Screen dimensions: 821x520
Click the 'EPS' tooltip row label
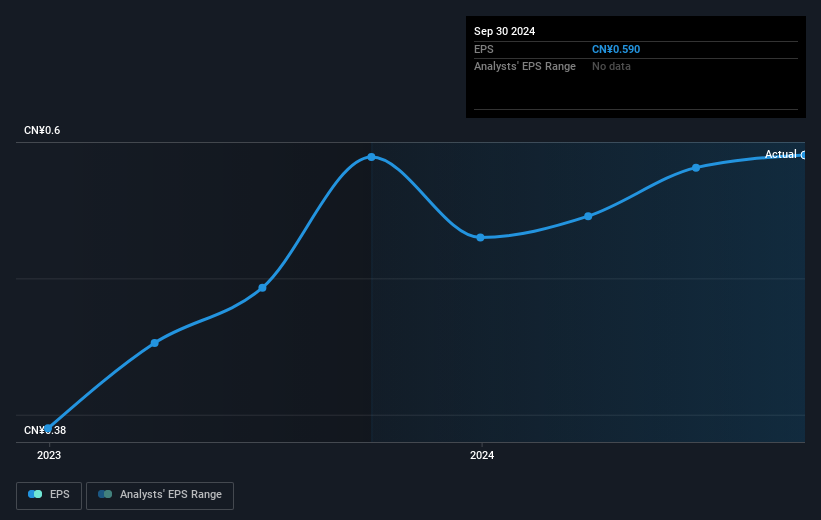pos(484,49)
